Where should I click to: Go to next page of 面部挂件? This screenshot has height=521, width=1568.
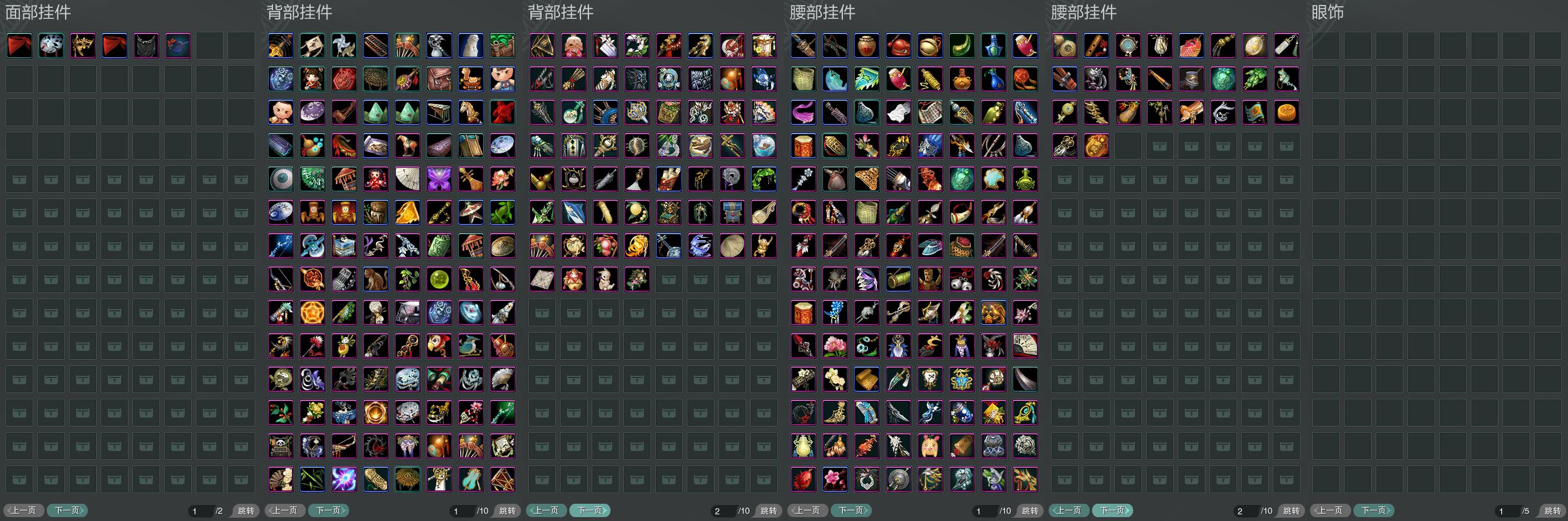pyautogui.click(x=68, y=510)
